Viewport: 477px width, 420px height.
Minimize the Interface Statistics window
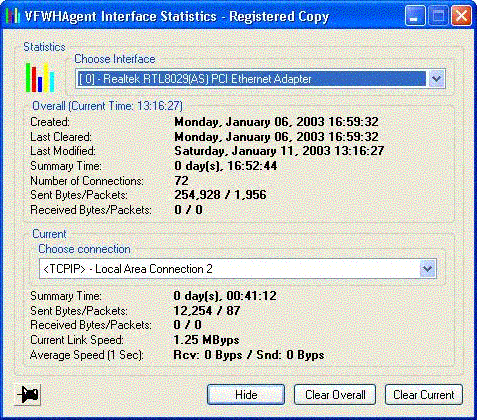tap(415, 16)
